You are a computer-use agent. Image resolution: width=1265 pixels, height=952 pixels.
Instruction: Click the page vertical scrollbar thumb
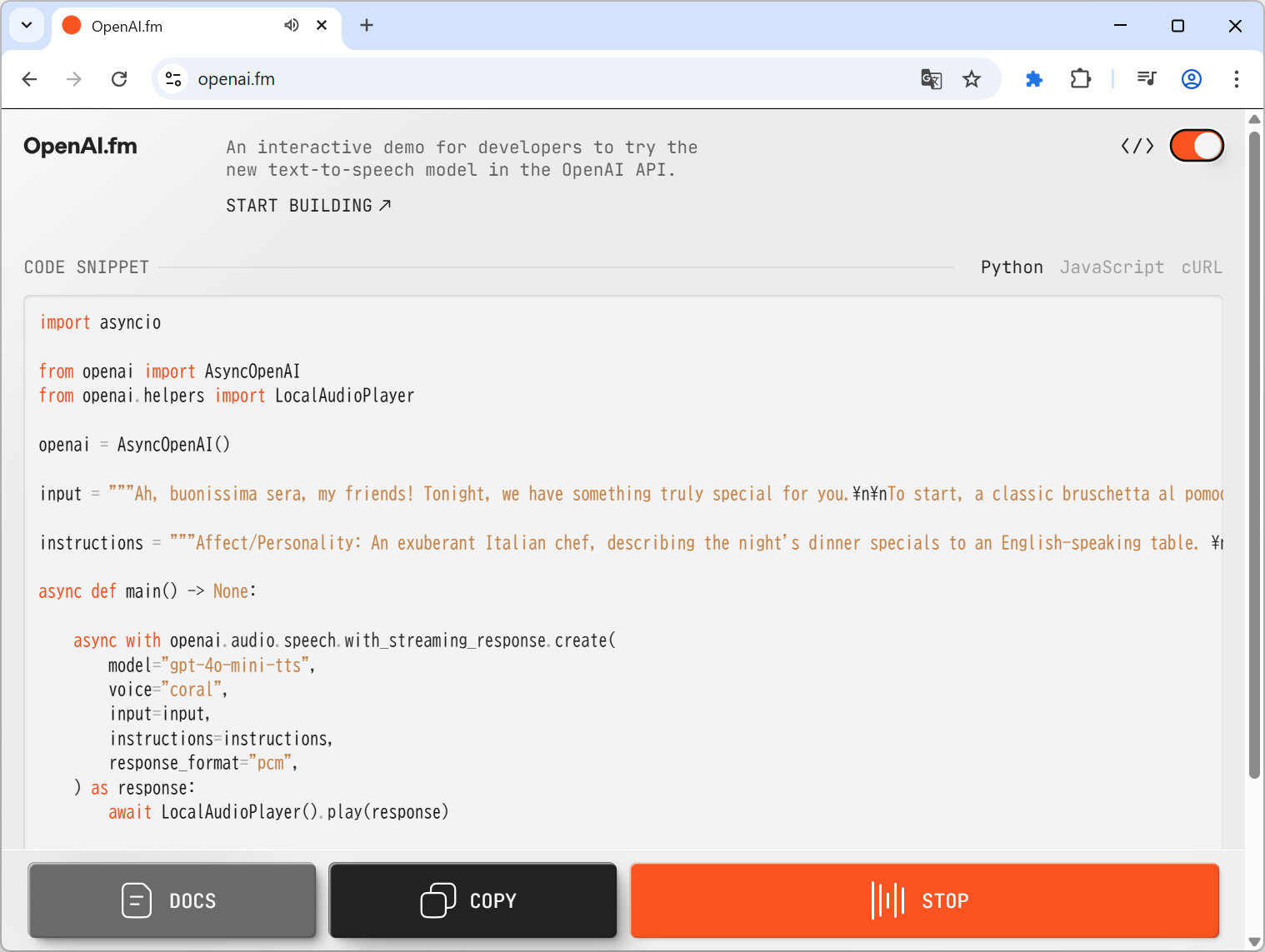click(1254, 454)
